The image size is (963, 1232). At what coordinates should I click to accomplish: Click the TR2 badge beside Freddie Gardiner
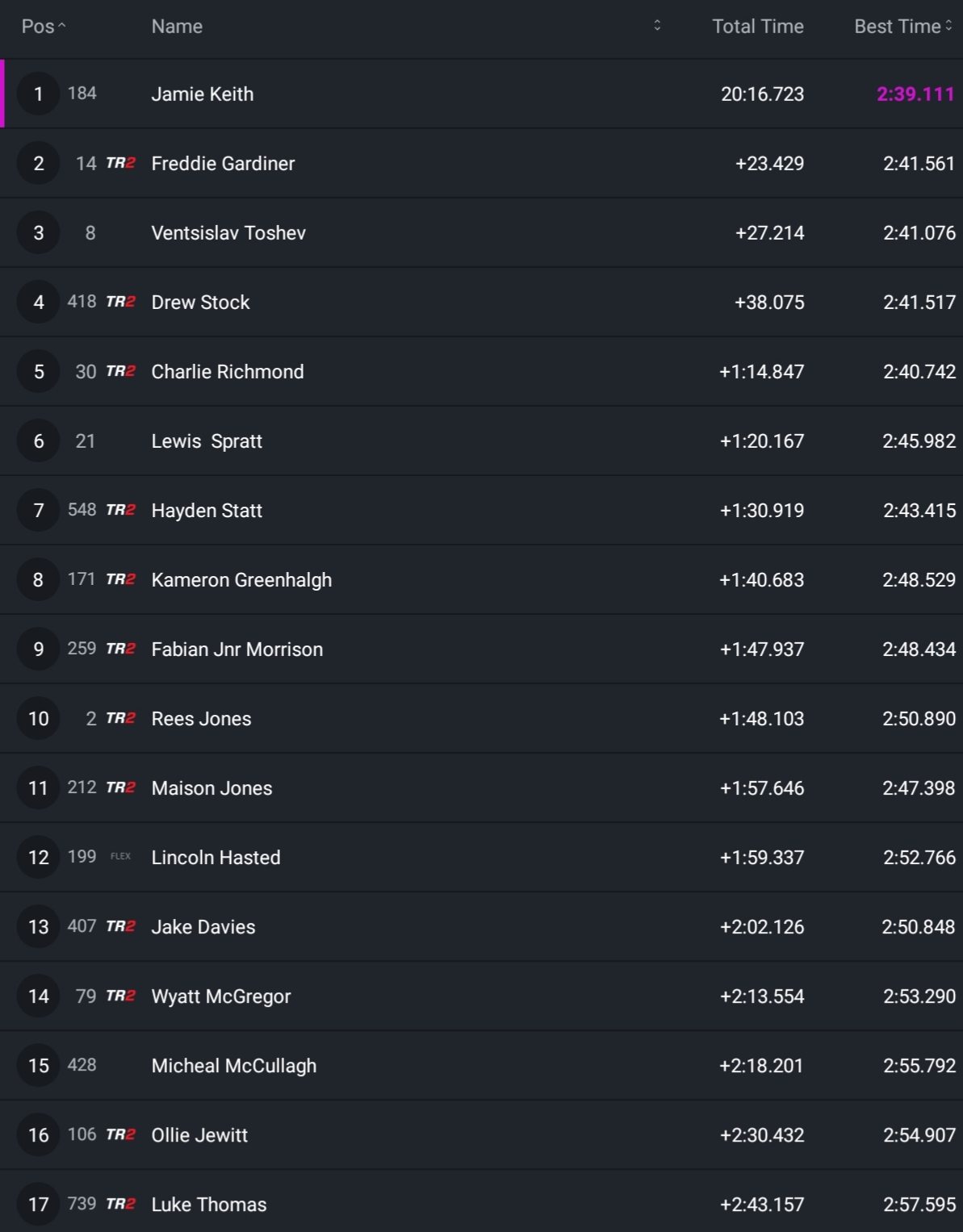pos(120,163)
